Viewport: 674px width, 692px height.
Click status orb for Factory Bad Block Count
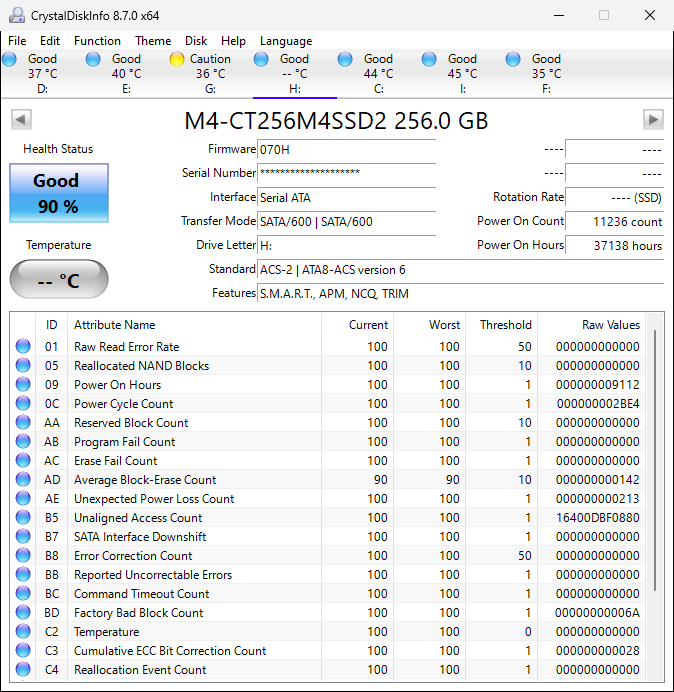[23, 612]
